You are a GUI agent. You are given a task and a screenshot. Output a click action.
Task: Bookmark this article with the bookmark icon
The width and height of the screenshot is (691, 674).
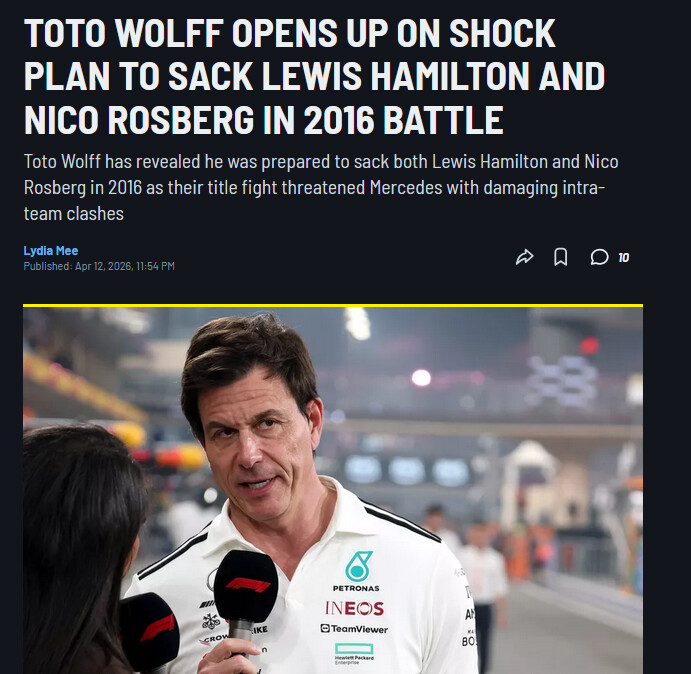click(561, 257)
